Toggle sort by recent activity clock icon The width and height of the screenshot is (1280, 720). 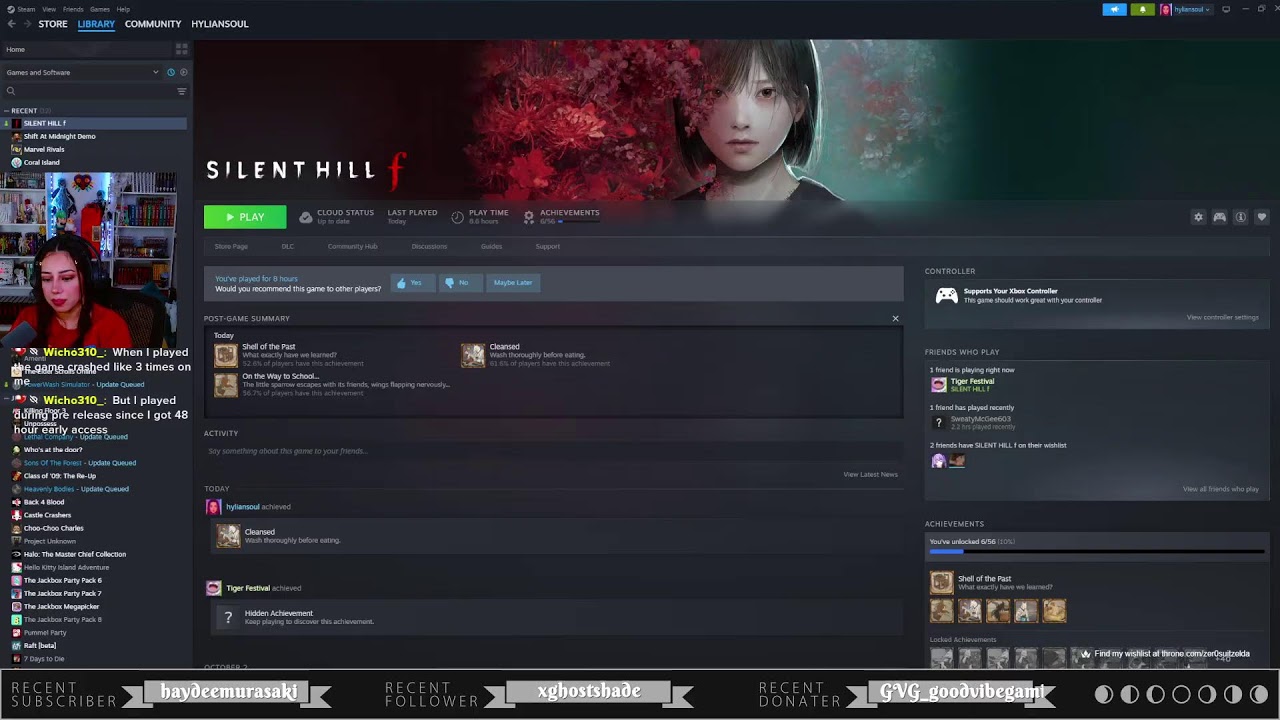170,72
